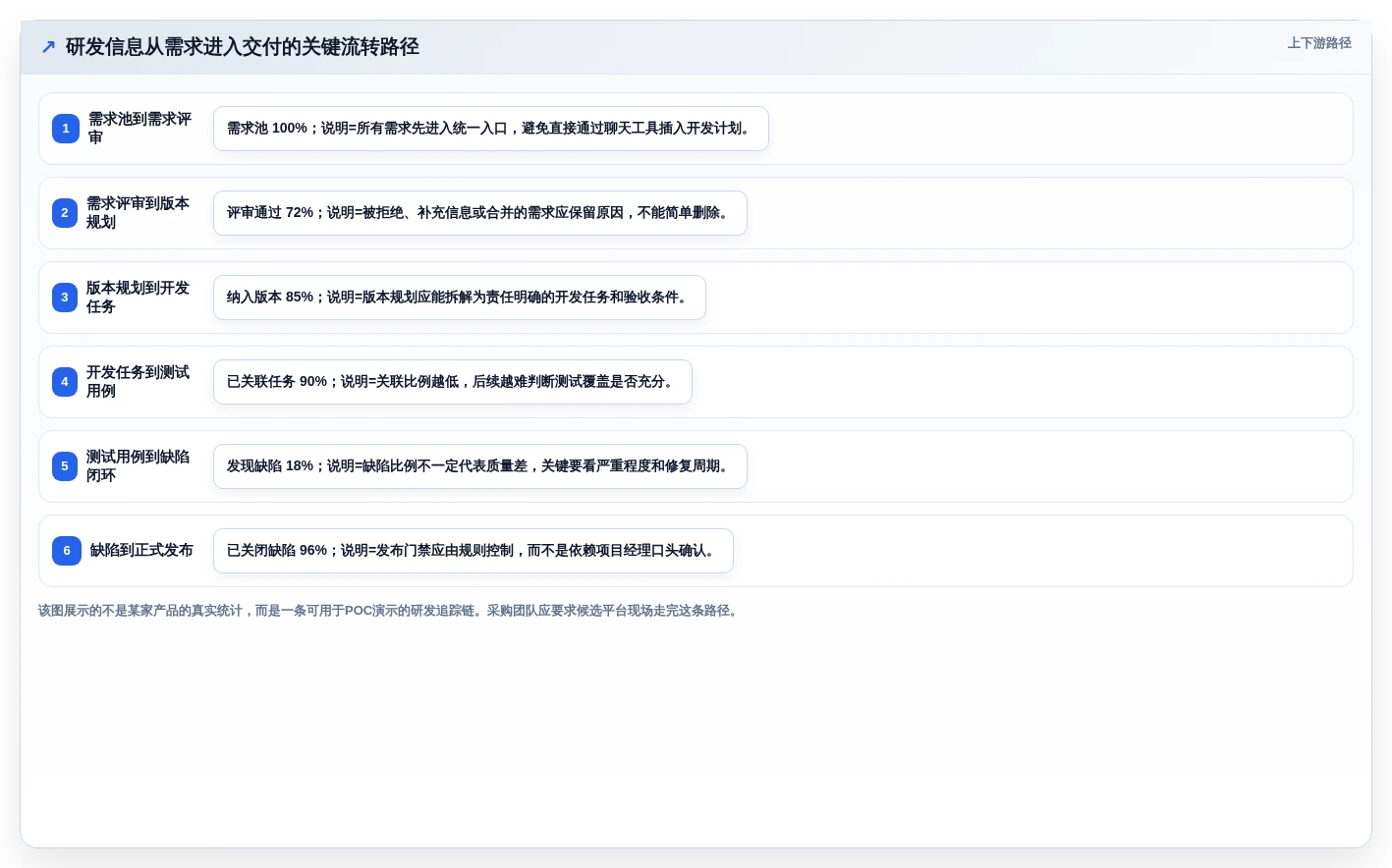Click the 纳入版本 85% description box

tap(460, 298)
